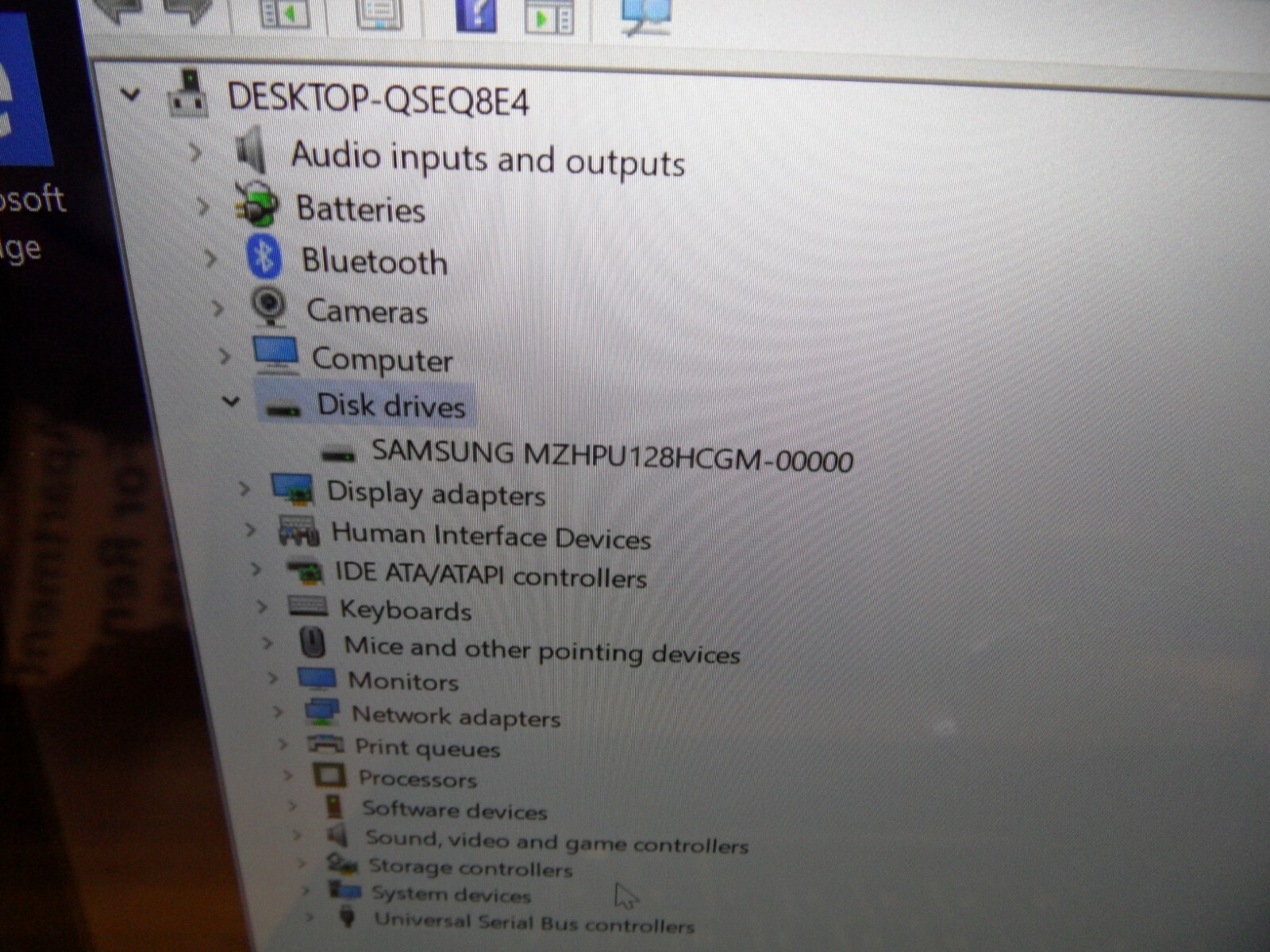
Task: Select the Keyboards category icon
Action: click(308, 606)
